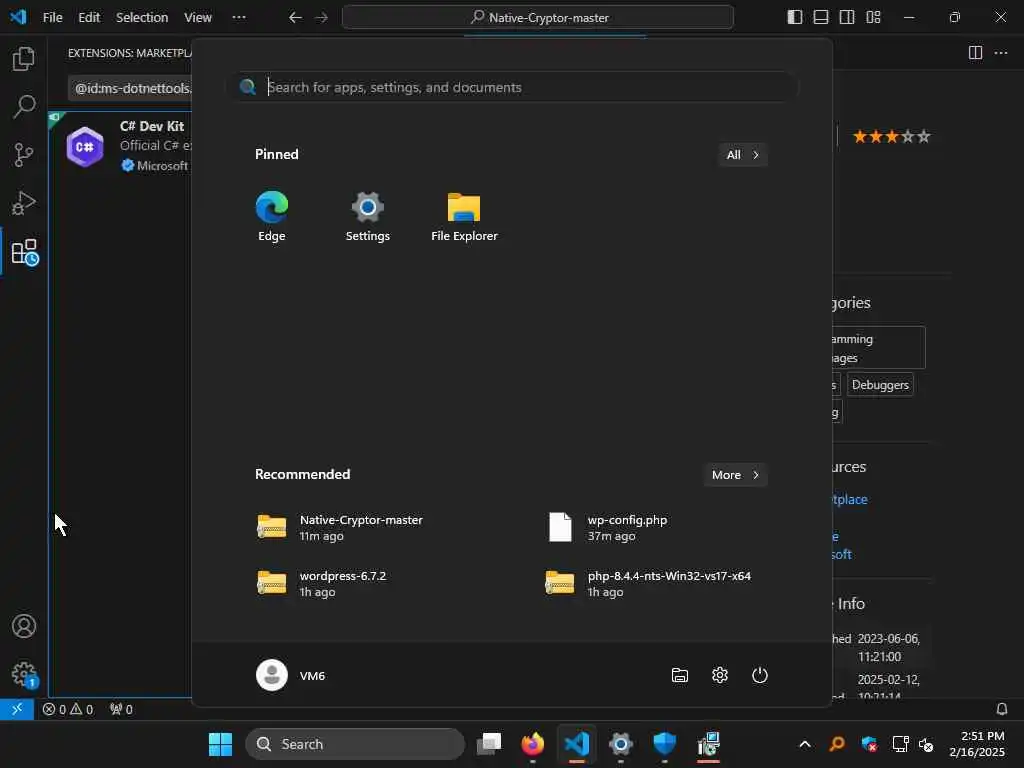The height and width of the screenshot is (768, 1024).
Task: Show All apps in Start menu
Action: coord(743,155)
